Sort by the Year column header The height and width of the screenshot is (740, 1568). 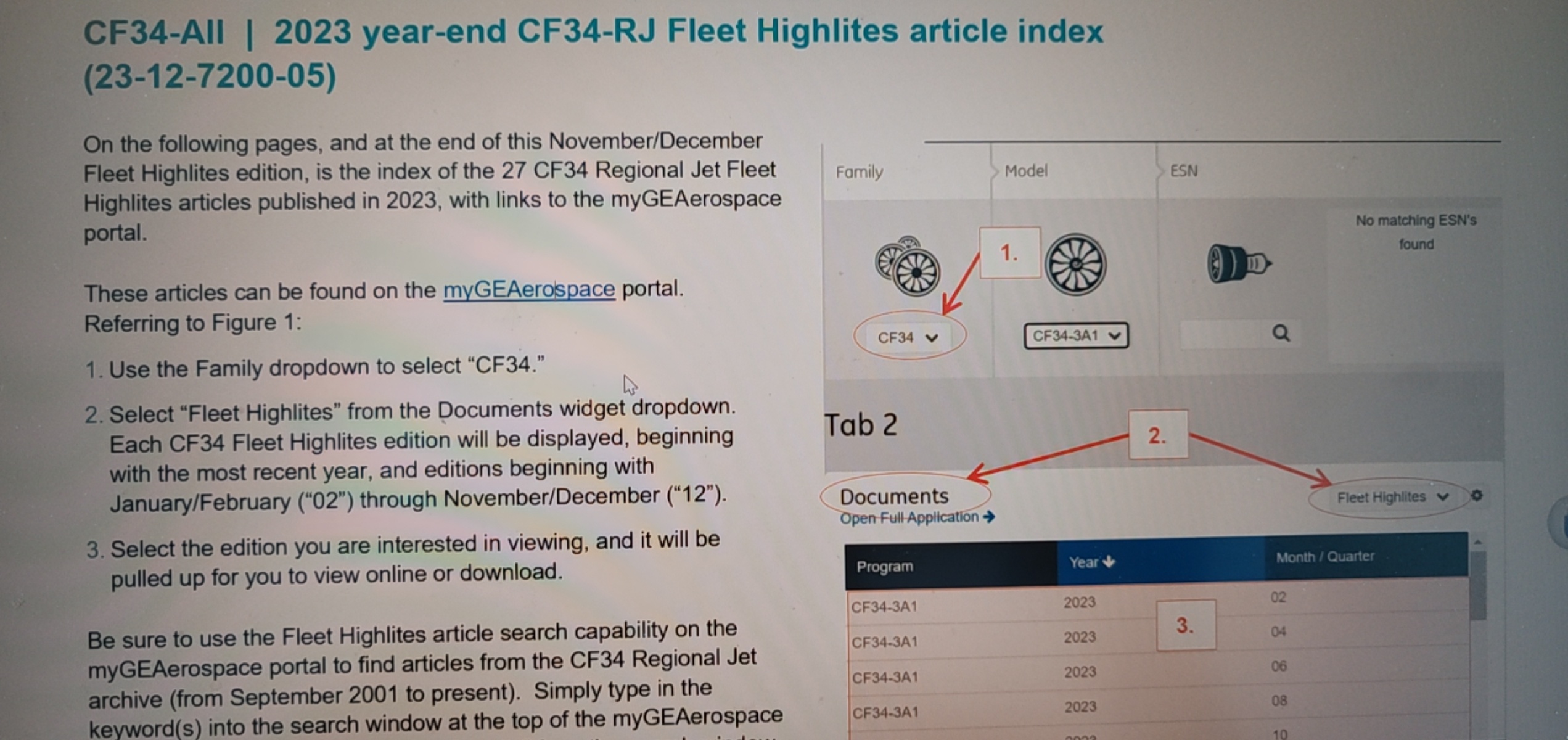point(1160,562)
